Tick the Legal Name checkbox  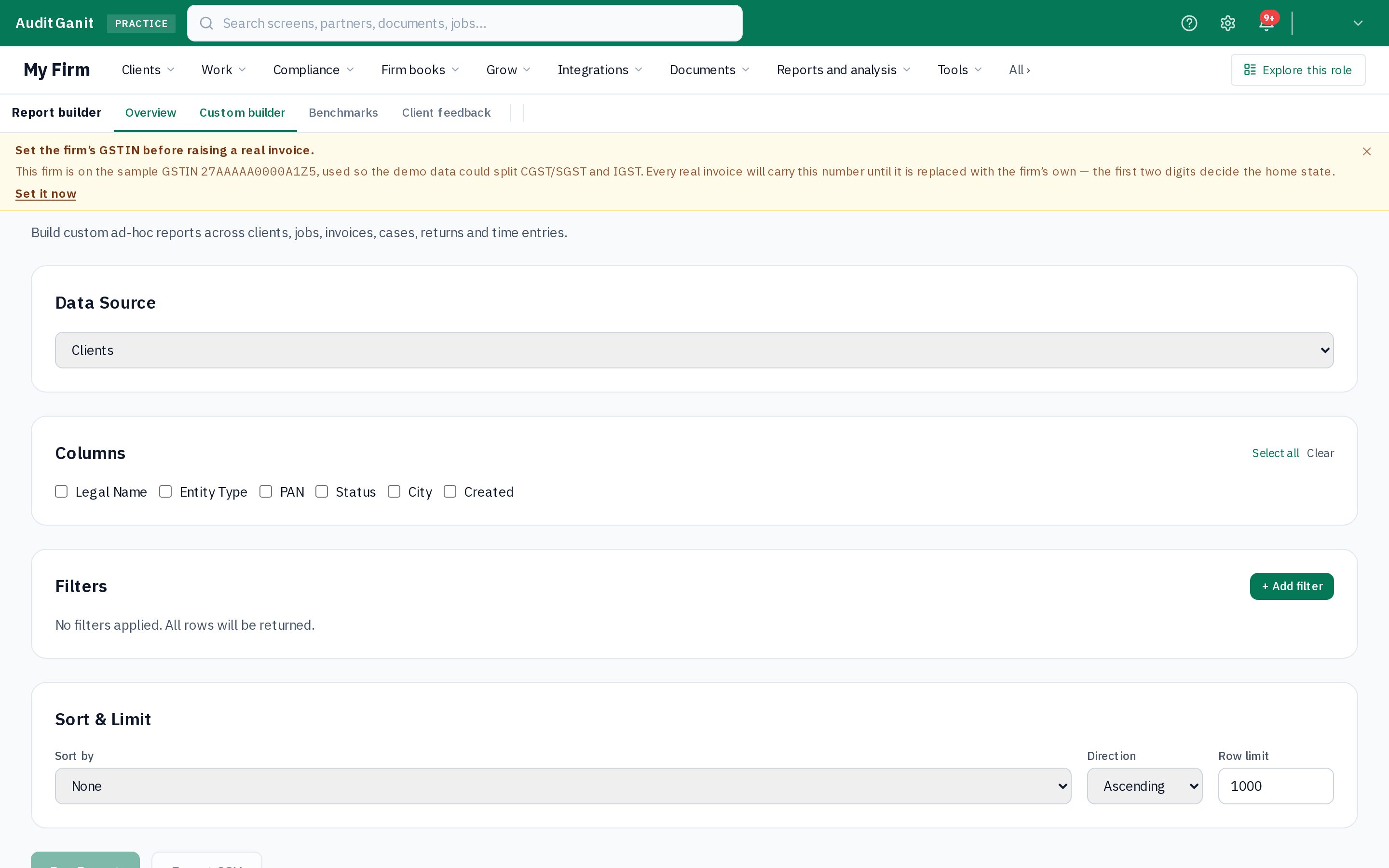pyautogui.click(x=61, y=491)
